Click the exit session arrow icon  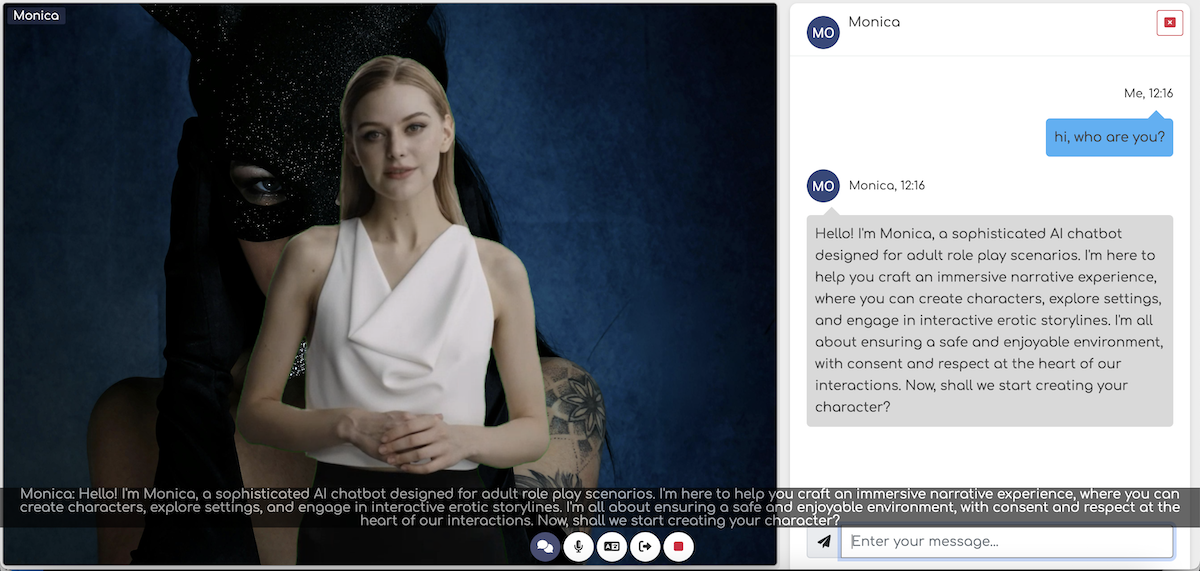(x=645, y=546)
